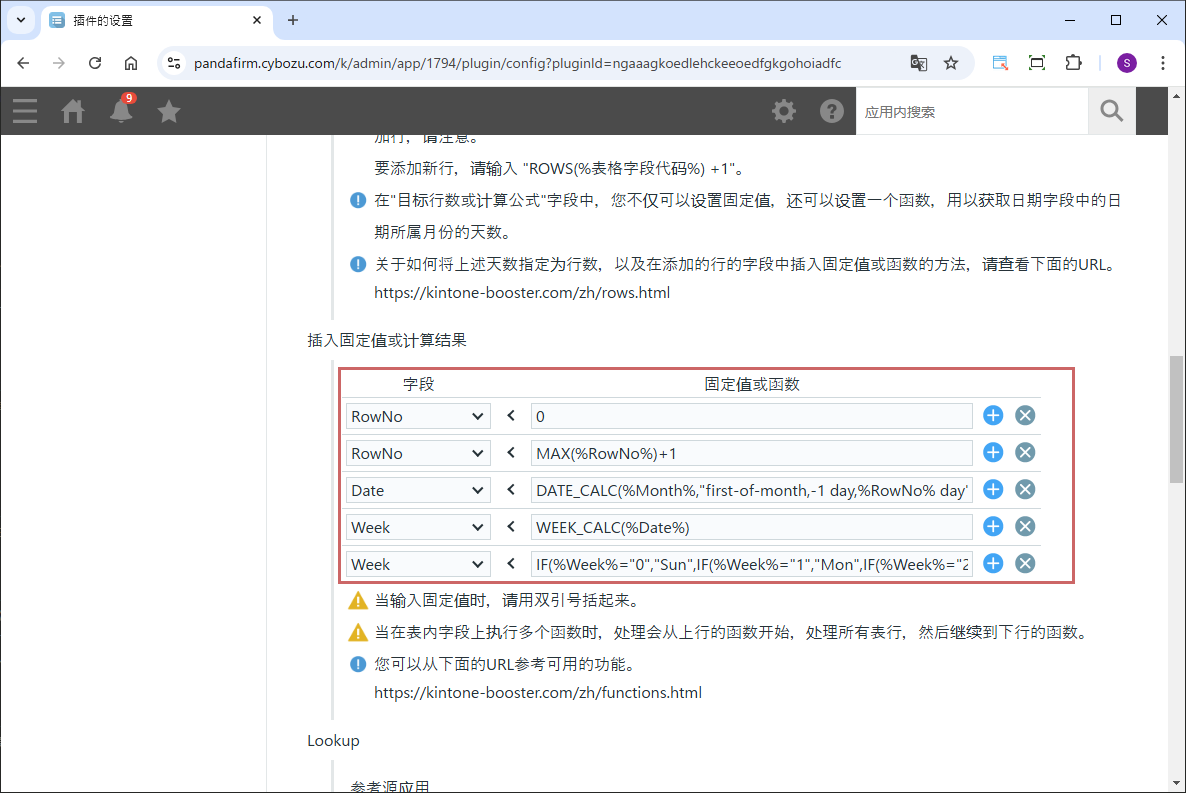Viewport: 1186px width, 793px height.
Task: Click the WEEK_CALC(%Date%) formula field
Action: click(x=751, y=527)
